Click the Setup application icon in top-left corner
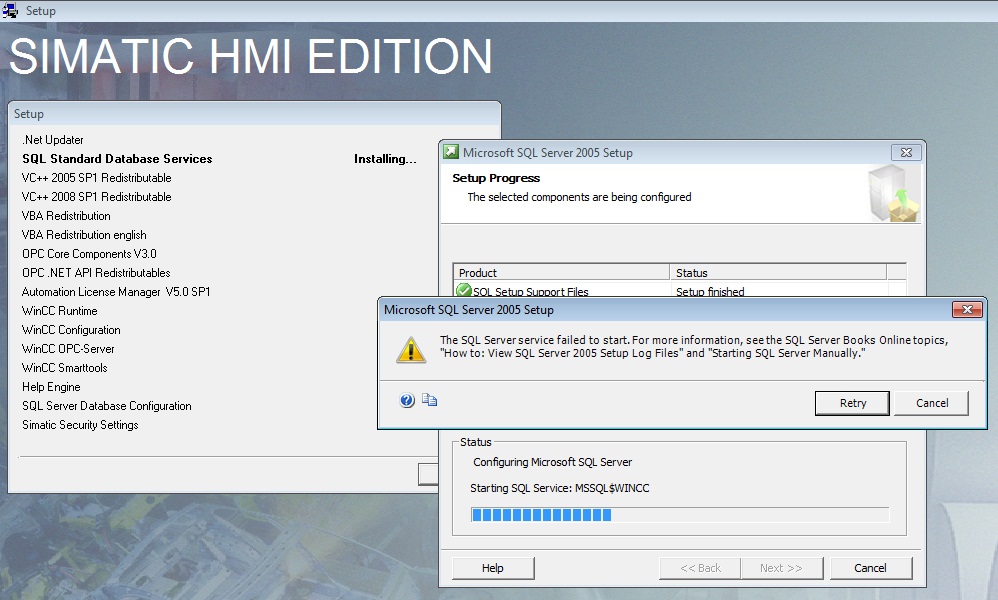This screenshot has height=600, width=998. point(11,11)
